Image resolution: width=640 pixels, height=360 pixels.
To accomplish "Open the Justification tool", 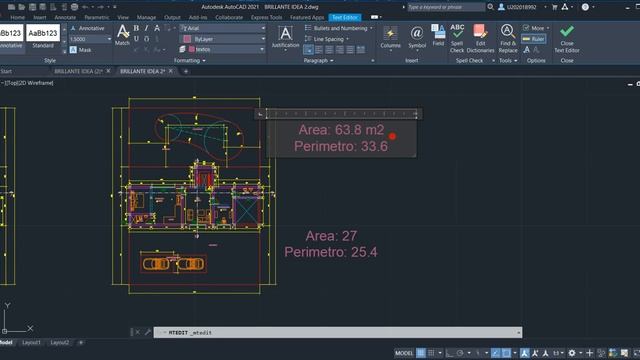I will pos(285,37).
